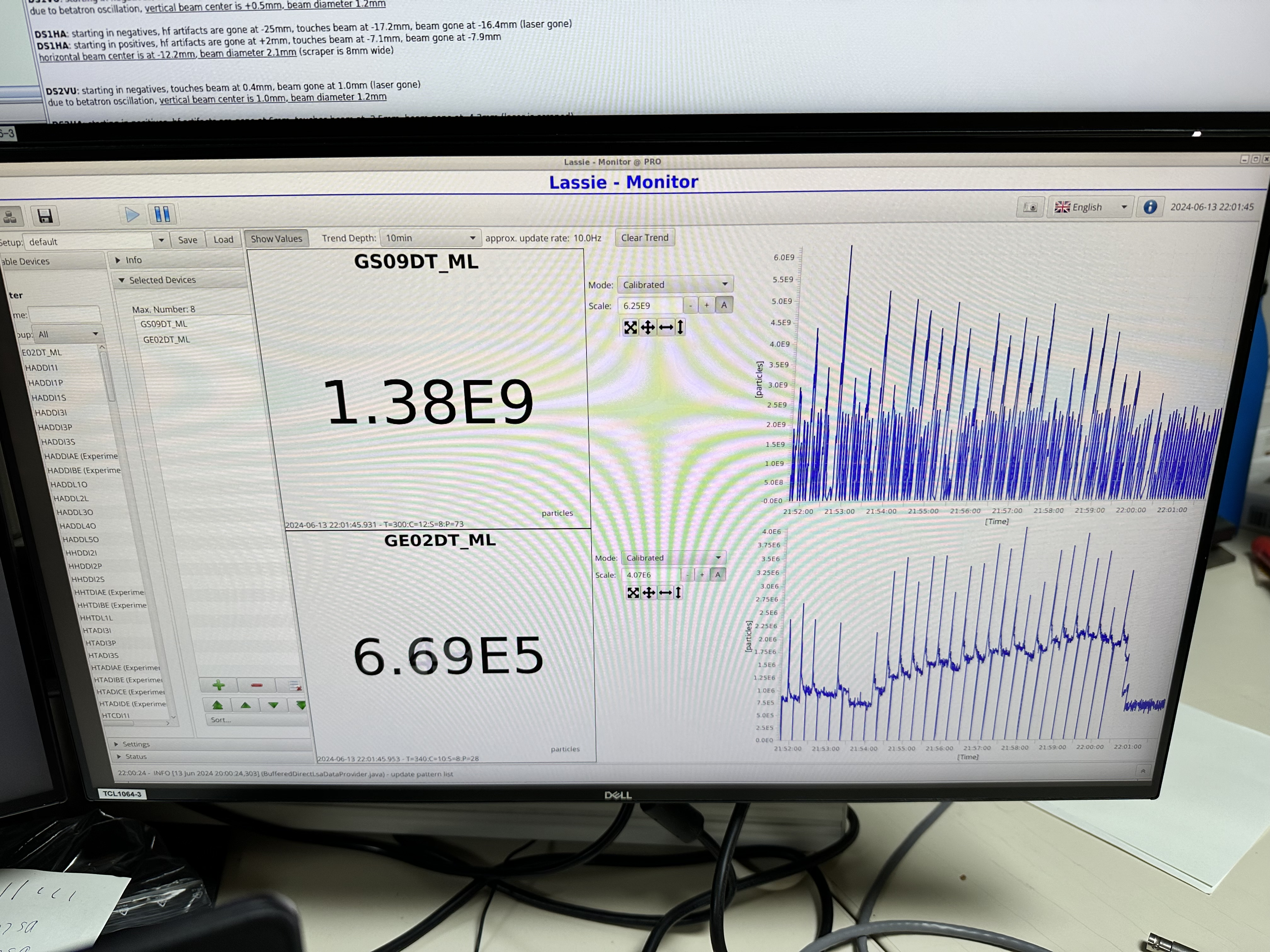The width and height of the screenshot is (1270, 952).
Task: Expand status bar with bottom-right arrow
Action: (1142, 771)
